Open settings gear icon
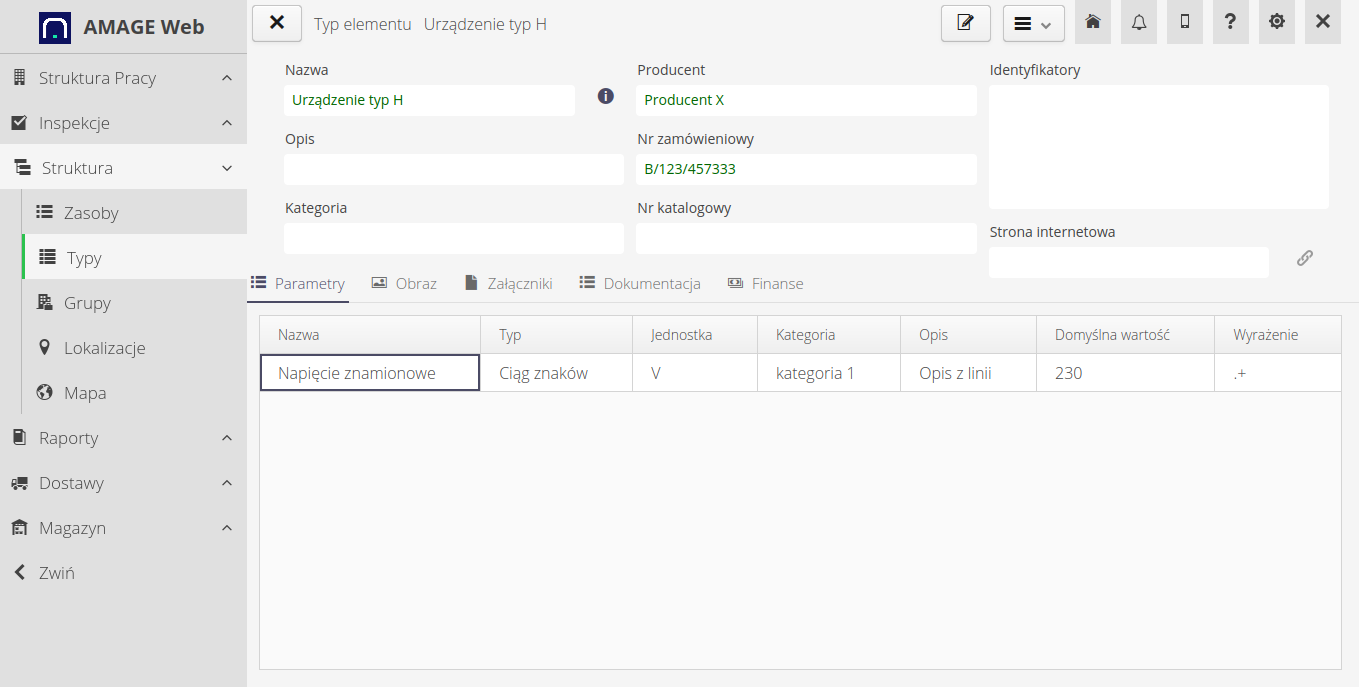Viewport: 1359px width, 687px height. tap(1277, 22)
